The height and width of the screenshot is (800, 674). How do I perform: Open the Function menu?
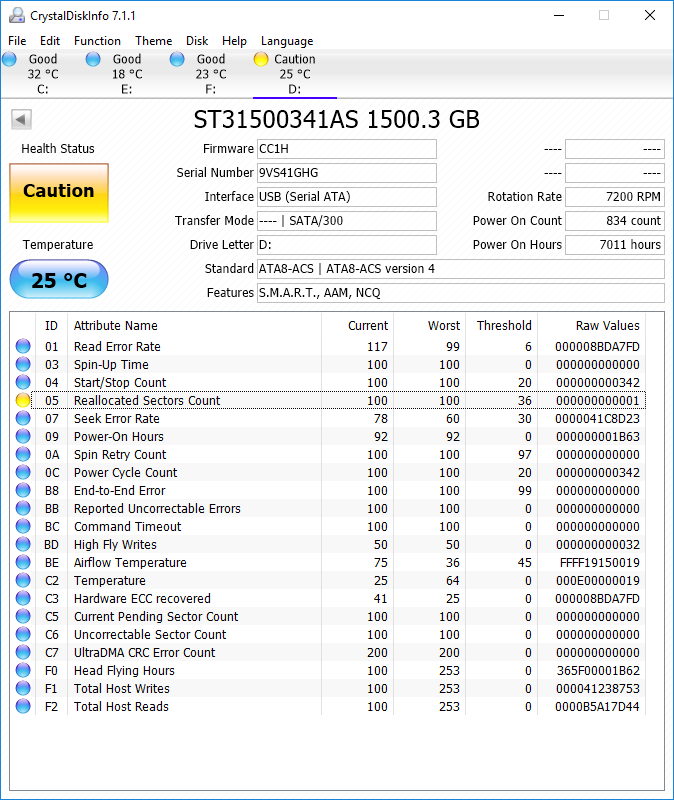[97, 41]
